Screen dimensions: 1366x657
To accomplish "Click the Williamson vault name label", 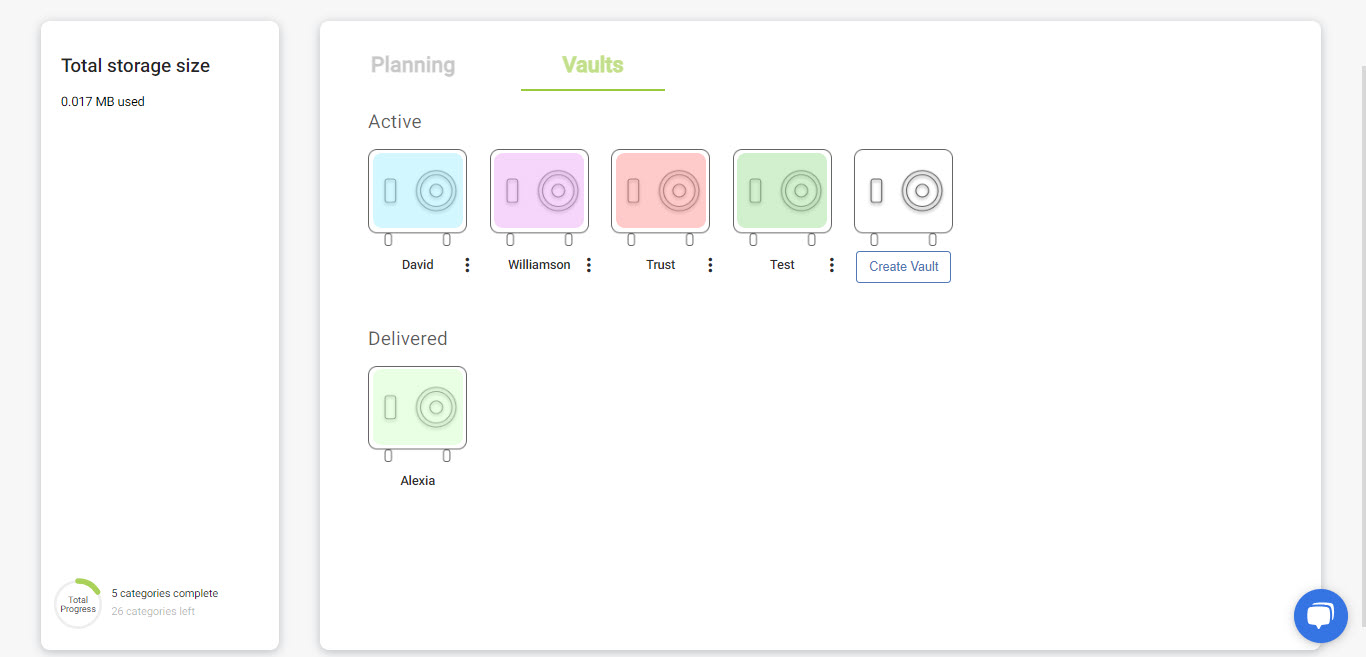I will coord(539,265).
